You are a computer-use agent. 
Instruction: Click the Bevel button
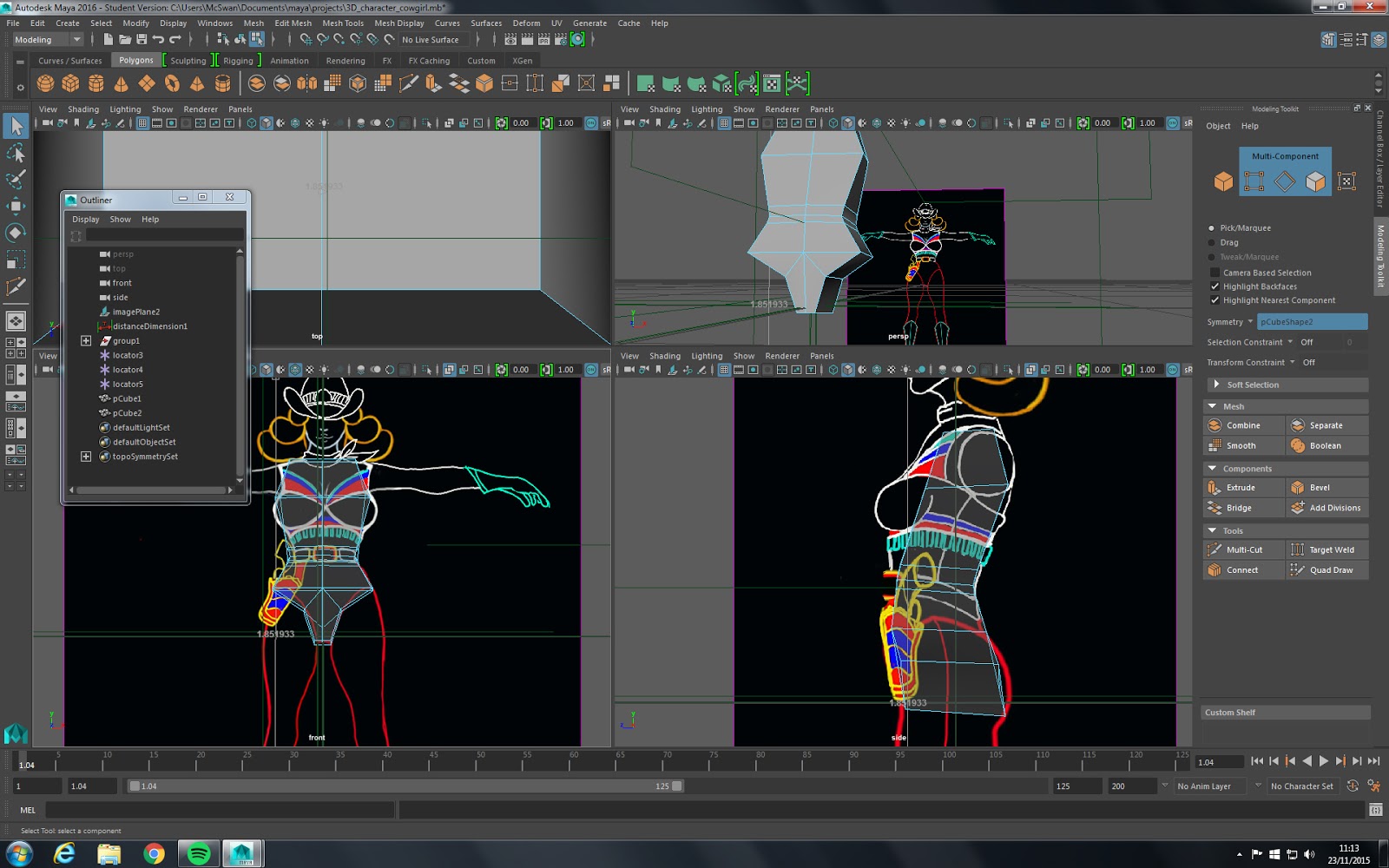click(x=1319, y=488)
